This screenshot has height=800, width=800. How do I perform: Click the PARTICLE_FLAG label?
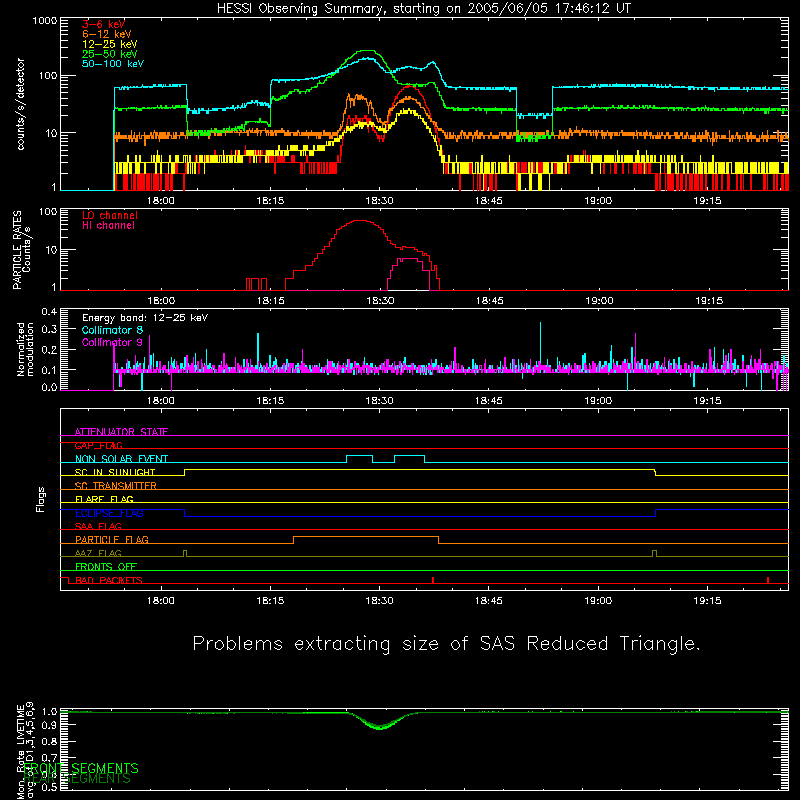(x=112, y=539)
